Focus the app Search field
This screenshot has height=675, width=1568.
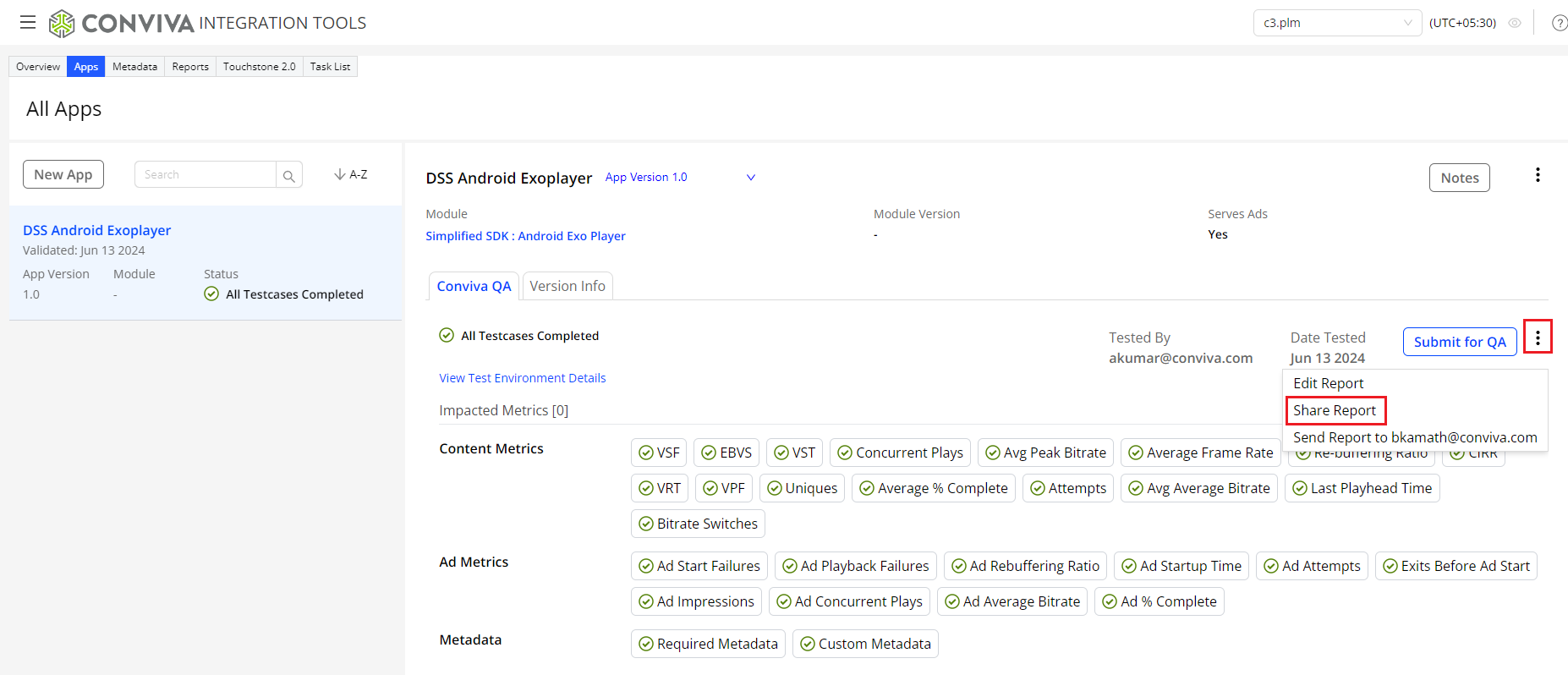pyautogui.click(x=206, y=175)
